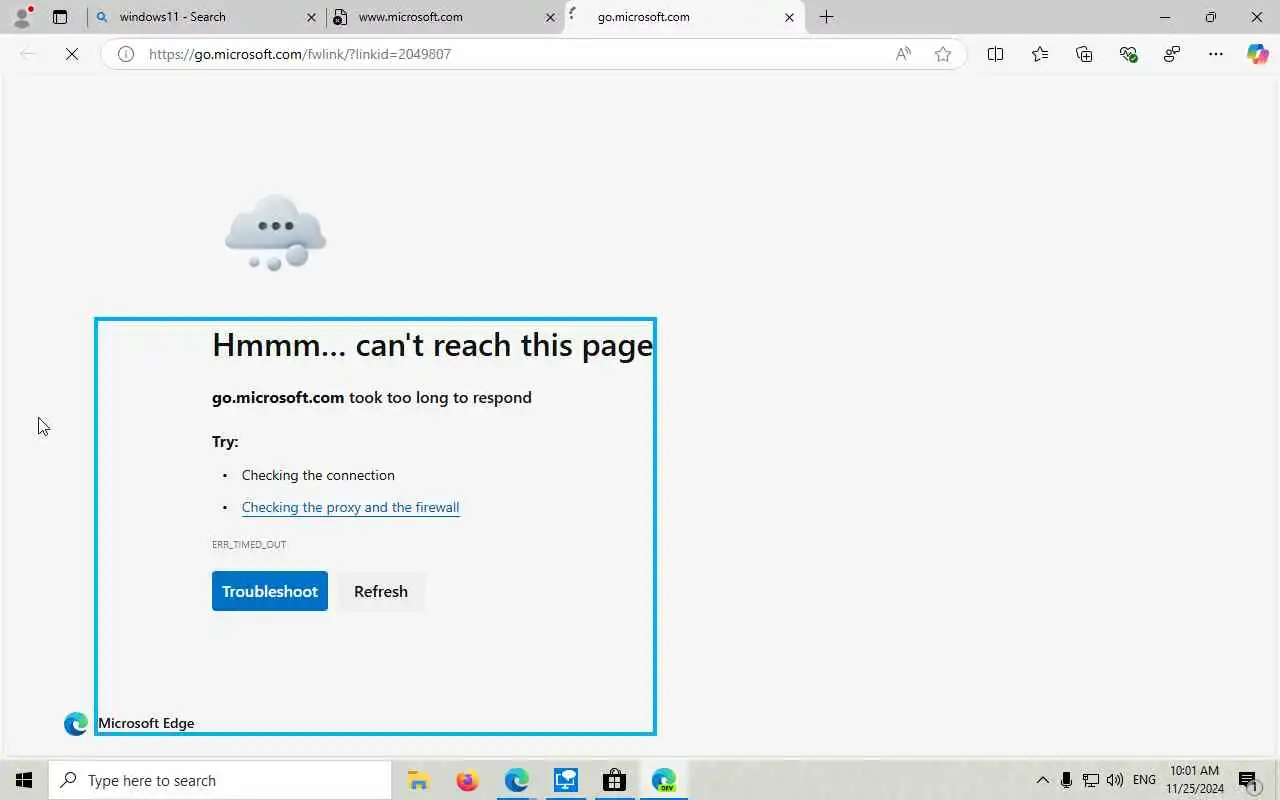This screenshot has height=800, width=1280.
Task: Open Browser essentials heart icon
Action: [x=1128, y=54]
